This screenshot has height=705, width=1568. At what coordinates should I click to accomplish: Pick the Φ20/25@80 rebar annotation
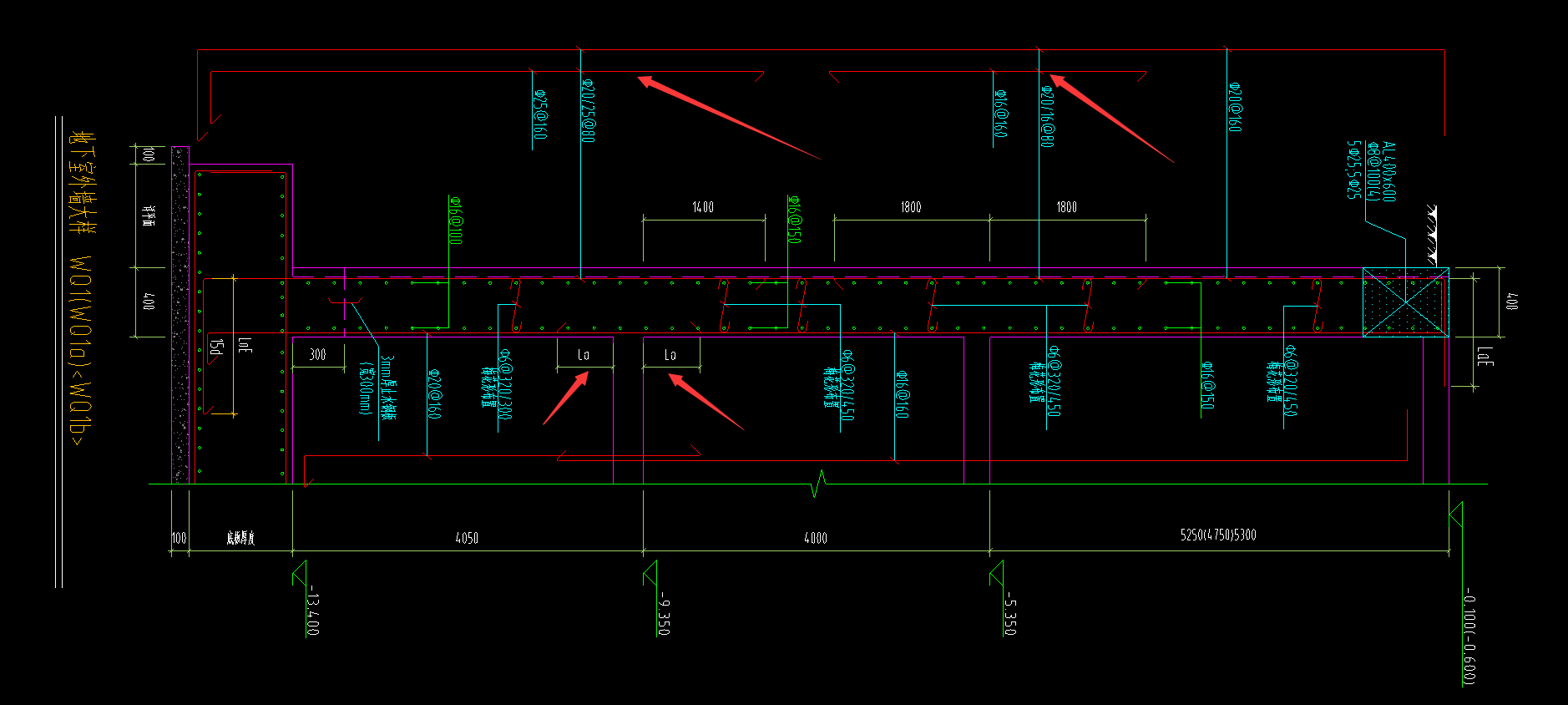(x=588, y=110)
